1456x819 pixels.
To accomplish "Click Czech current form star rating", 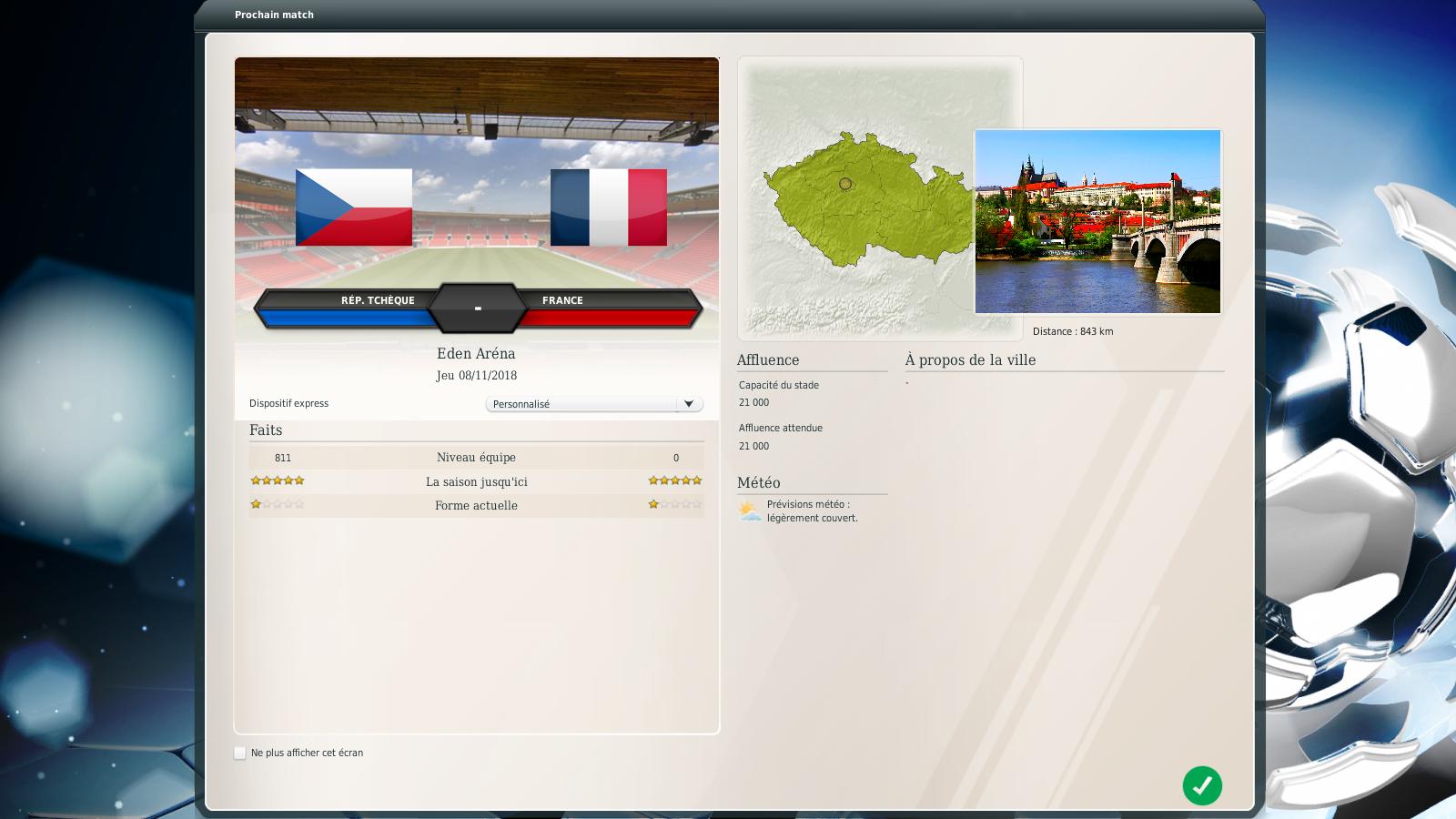I will 278,504.
